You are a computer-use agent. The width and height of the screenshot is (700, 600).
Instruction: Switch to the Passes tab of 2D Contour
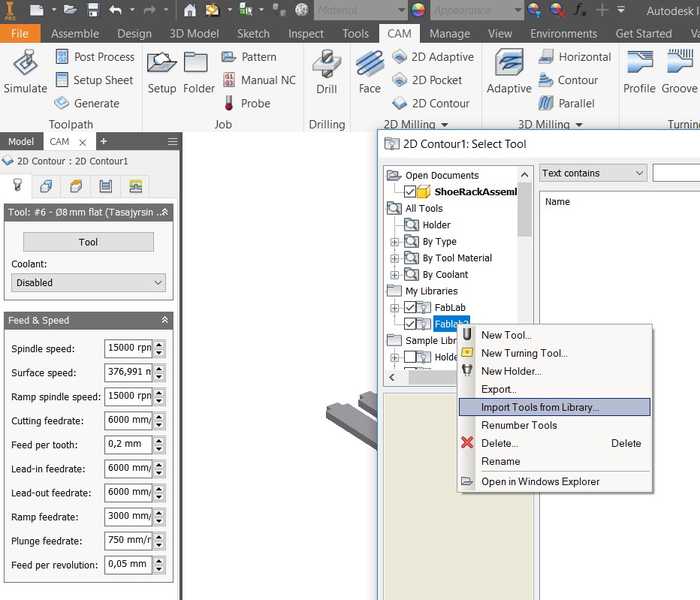tap(106, 185)
